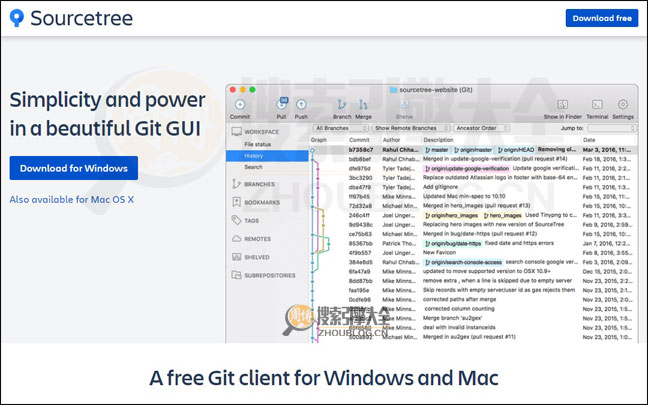This screenshot has height=405, width=648.
Task: Select commit 'deal with invalid instanceids'
Action: coord(459,327)
